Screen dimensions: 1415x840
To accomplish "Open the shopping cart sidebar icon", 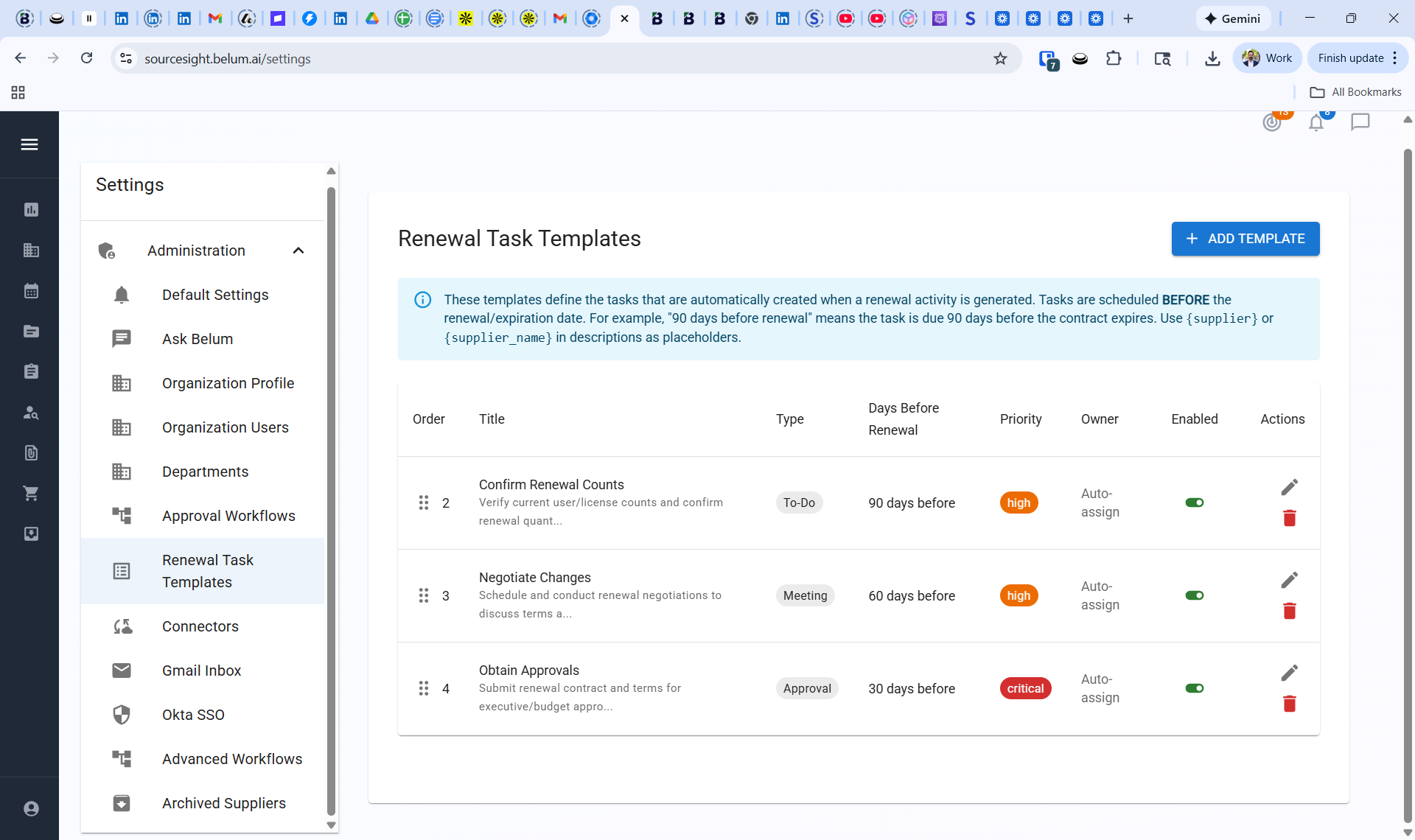I will tap(31, 493).
